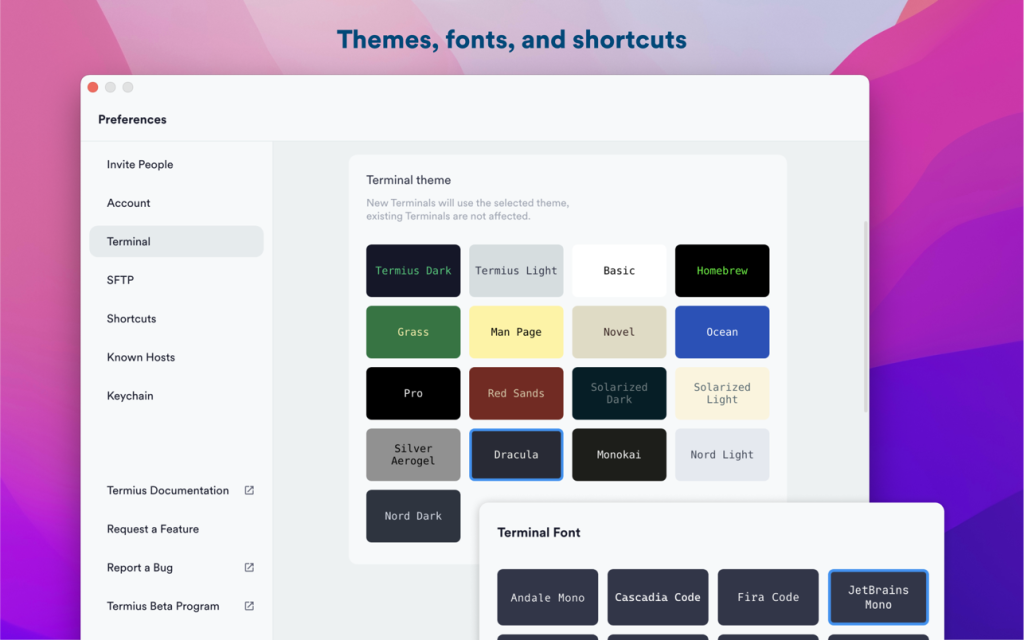Choose the Dracula terminal theme
The image size is (1024, 640).
[x=516, y=455]
